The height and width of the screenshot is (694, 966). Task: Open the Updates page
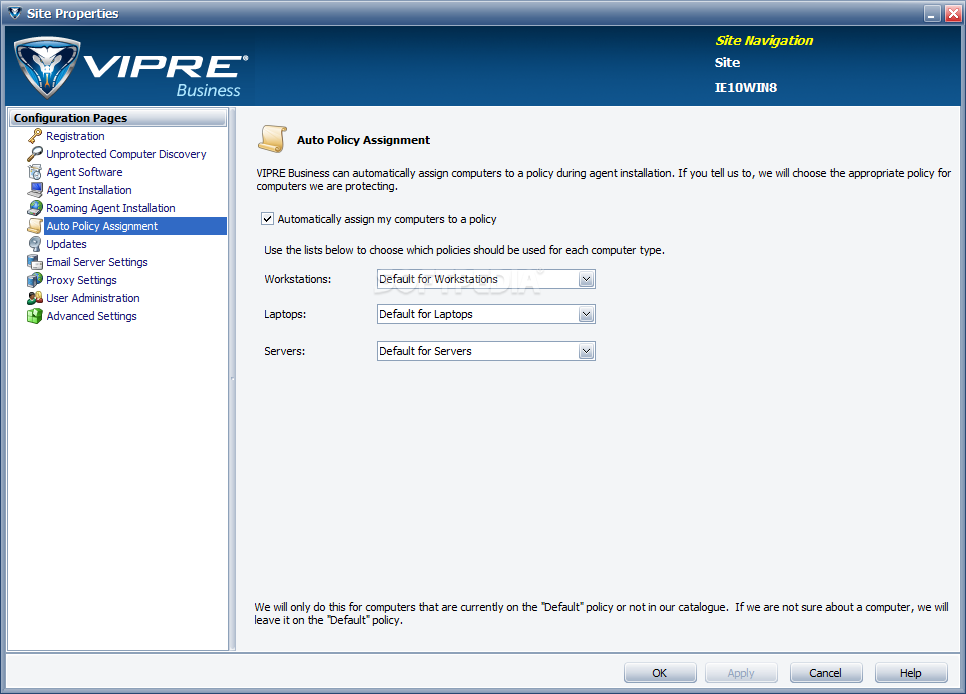click(67, 244)
